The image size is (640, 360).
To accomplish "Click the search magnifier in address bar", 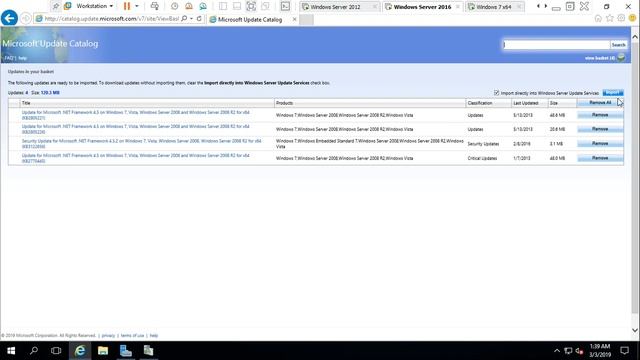I will 184,18.
